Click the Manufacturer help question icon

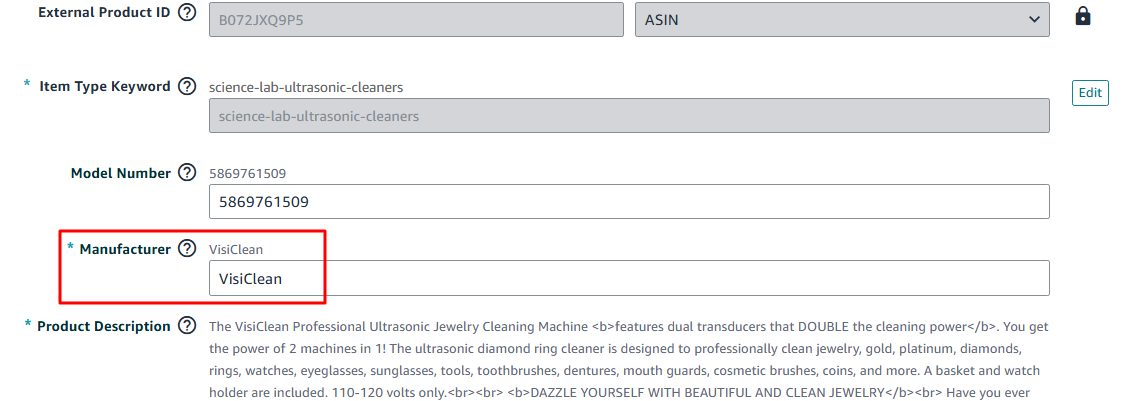pos(186,249)
